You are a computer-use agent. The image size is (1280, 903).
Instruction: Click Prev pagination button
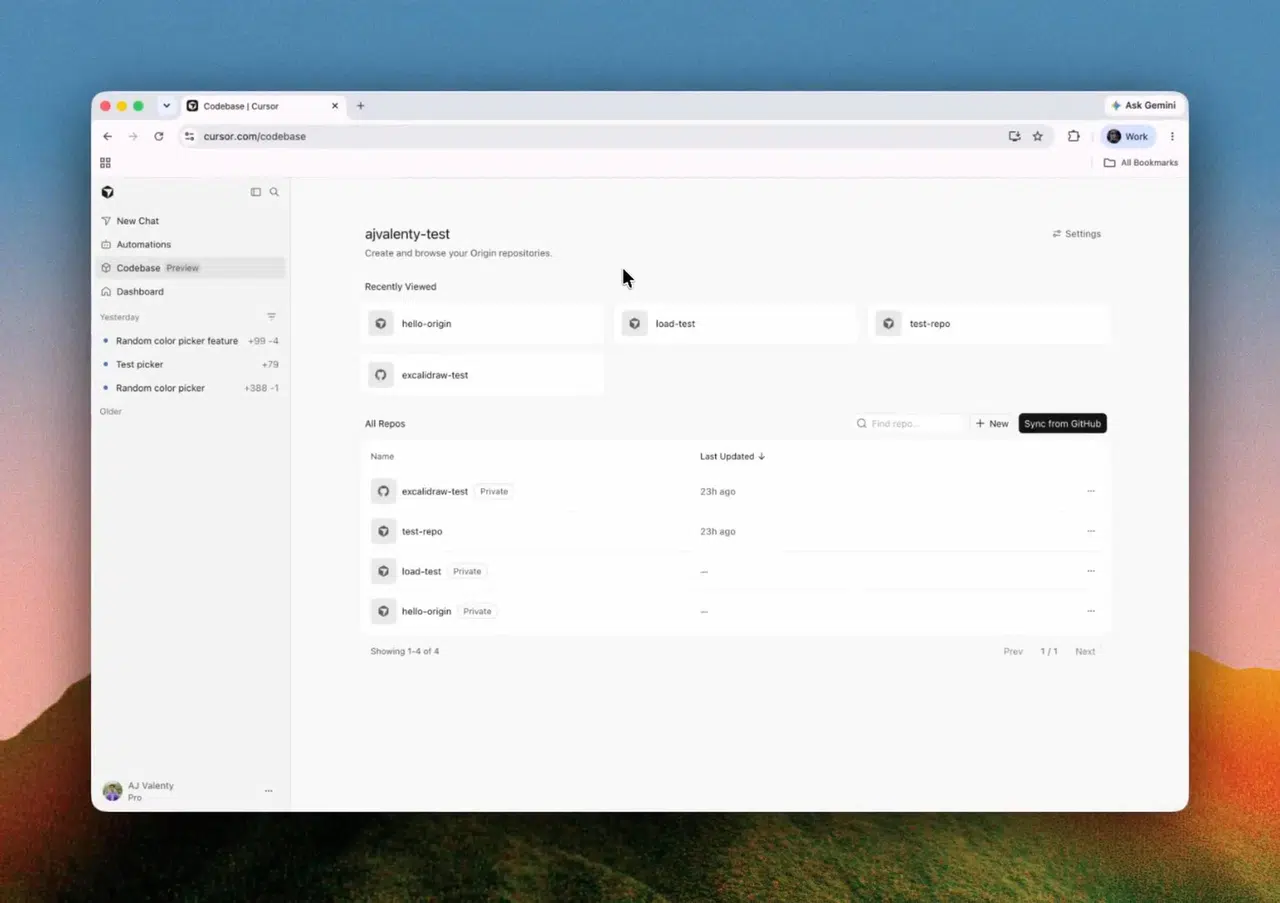pyautogui.click(x=1013, y=652)
